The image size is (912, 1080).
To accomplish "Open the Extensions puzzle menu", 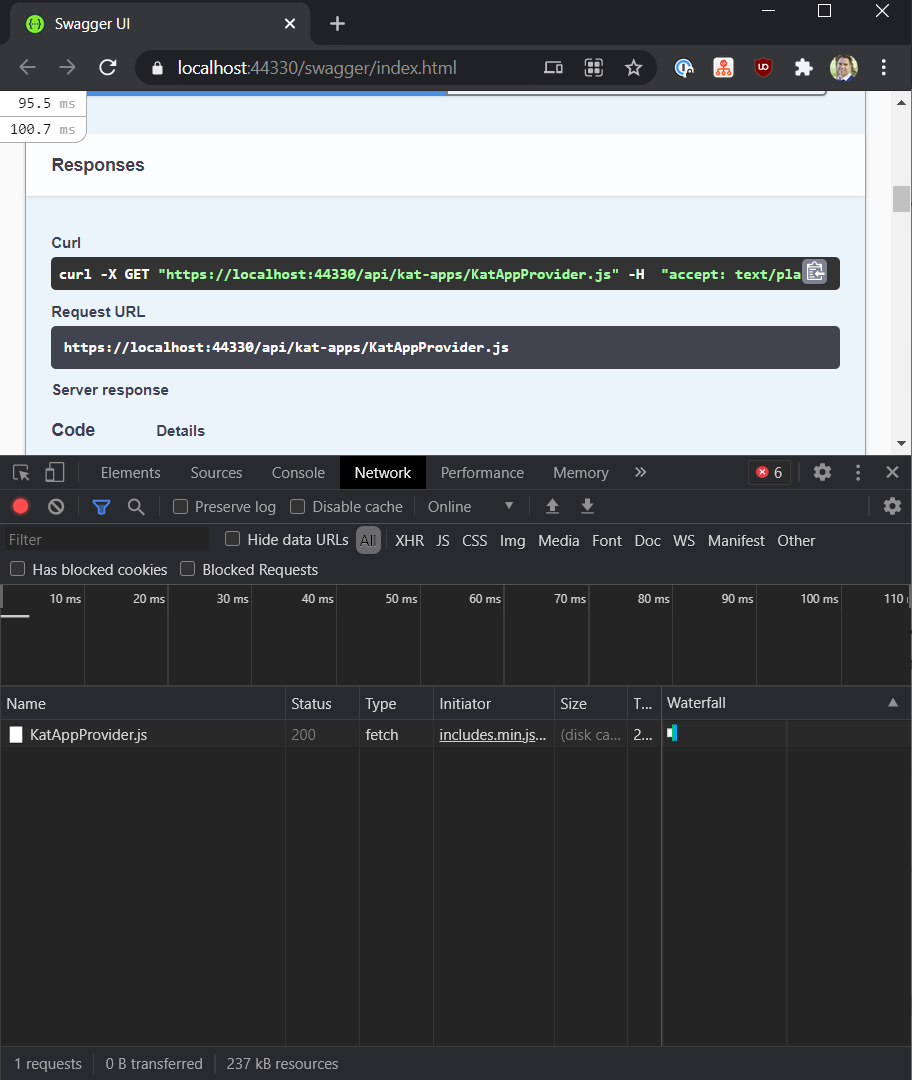I will coord(803,68).
